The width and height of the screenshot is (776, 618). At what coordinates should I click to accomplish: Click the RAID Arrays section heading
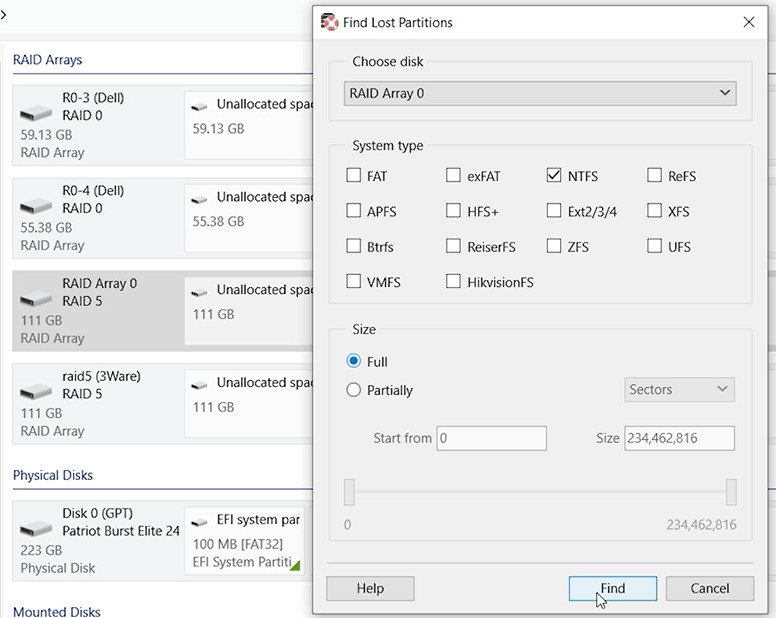pyautogui.click(x=48, y=60)
